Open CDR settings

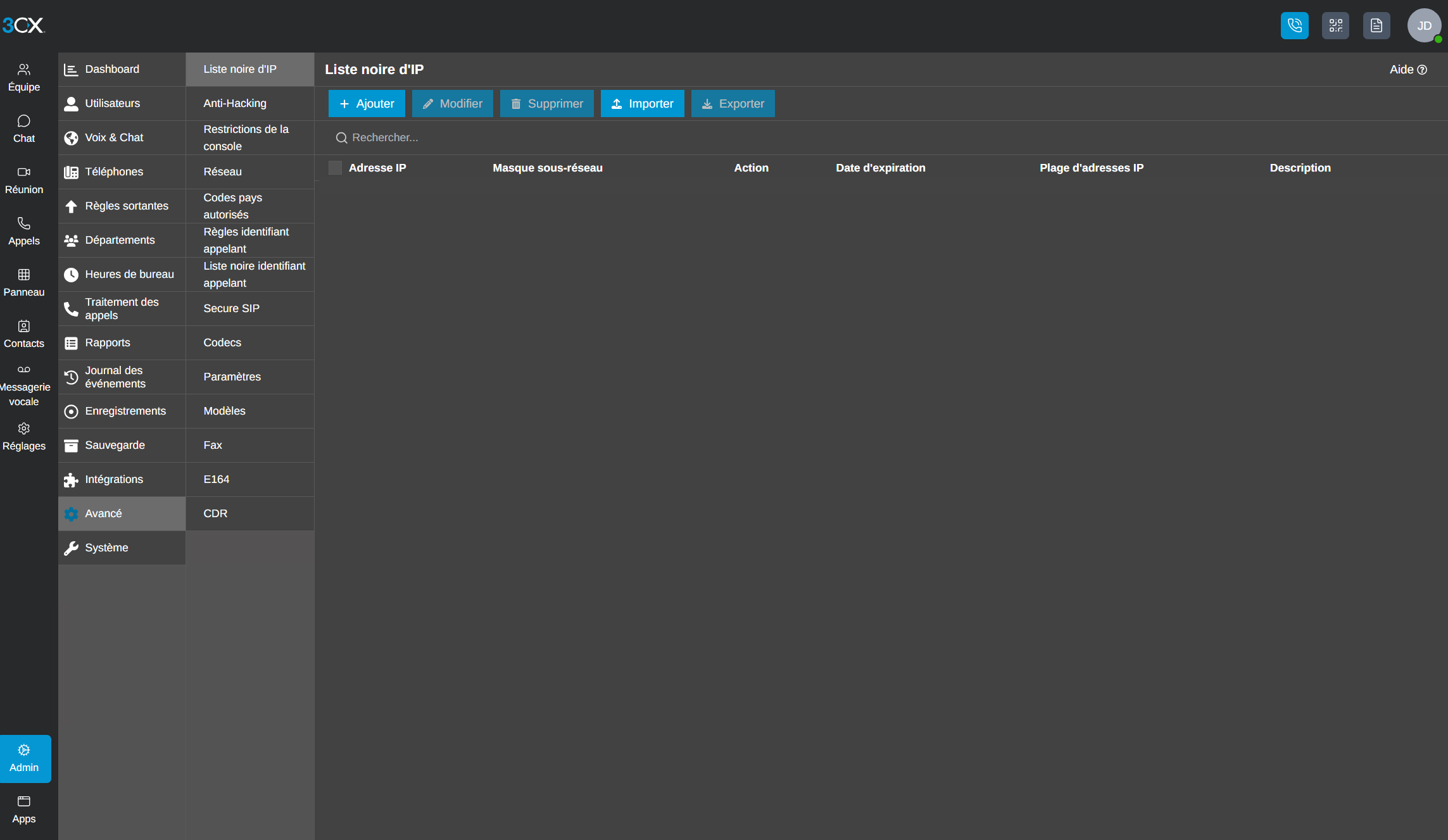tap(250, 514)
